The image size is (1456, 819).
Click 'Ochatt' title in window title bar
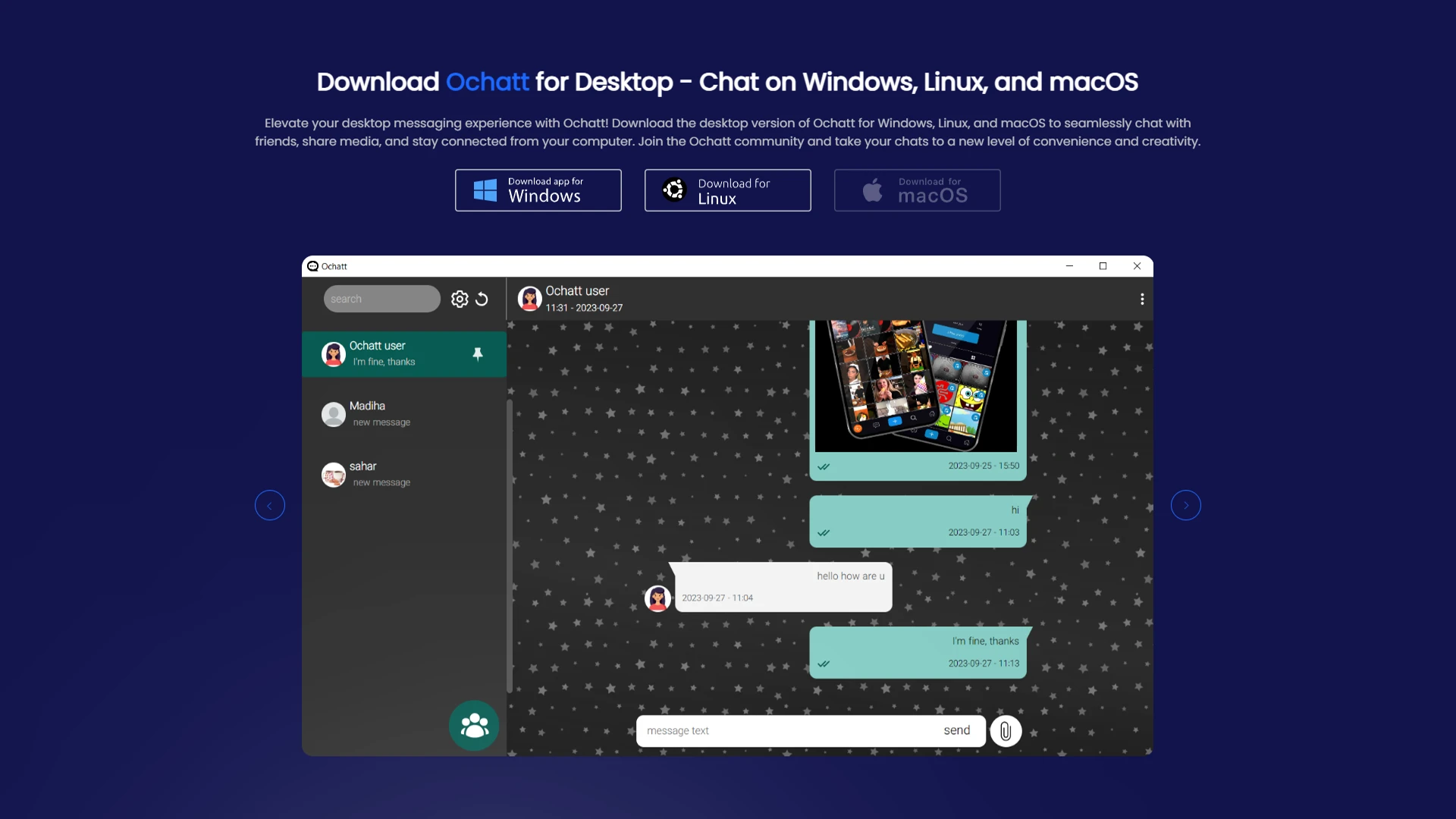point(334,266)
